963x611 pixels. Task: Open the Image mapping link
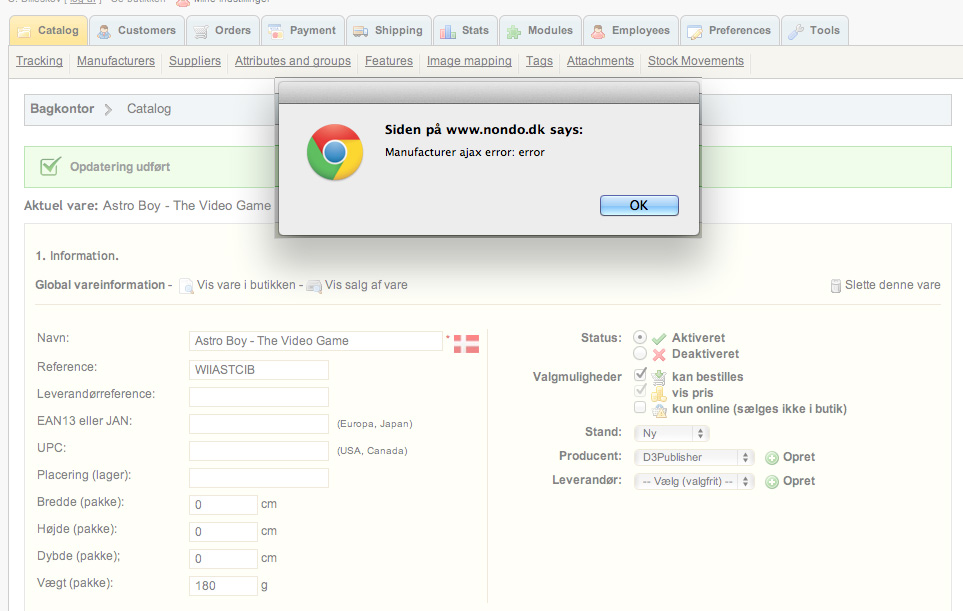tap(469, 61)
